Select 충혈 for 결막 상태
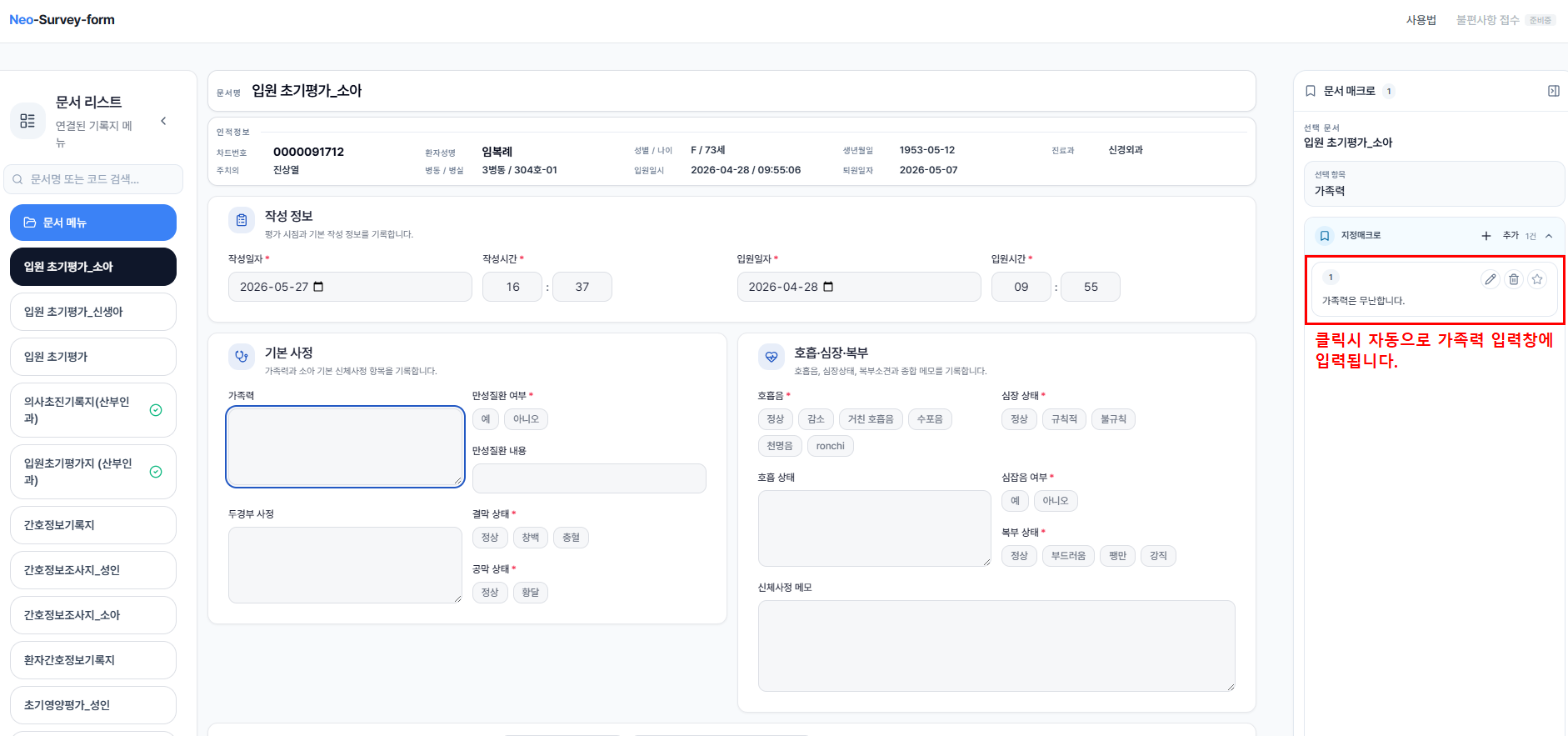 tap(572, 538)
